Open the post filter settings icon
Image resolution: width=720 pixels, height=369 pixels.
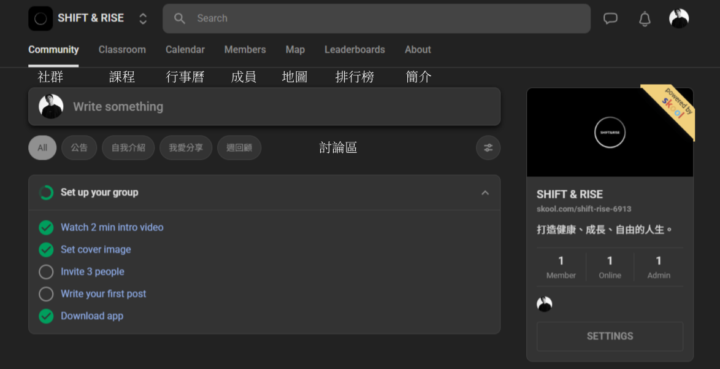488,148
